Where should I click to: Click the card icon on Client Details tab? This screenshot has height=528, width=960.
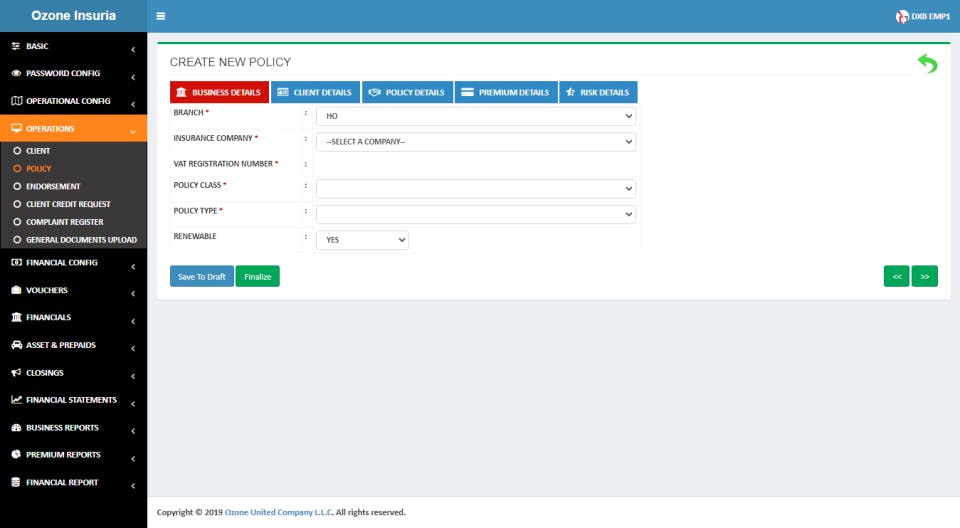coord(283,92)
